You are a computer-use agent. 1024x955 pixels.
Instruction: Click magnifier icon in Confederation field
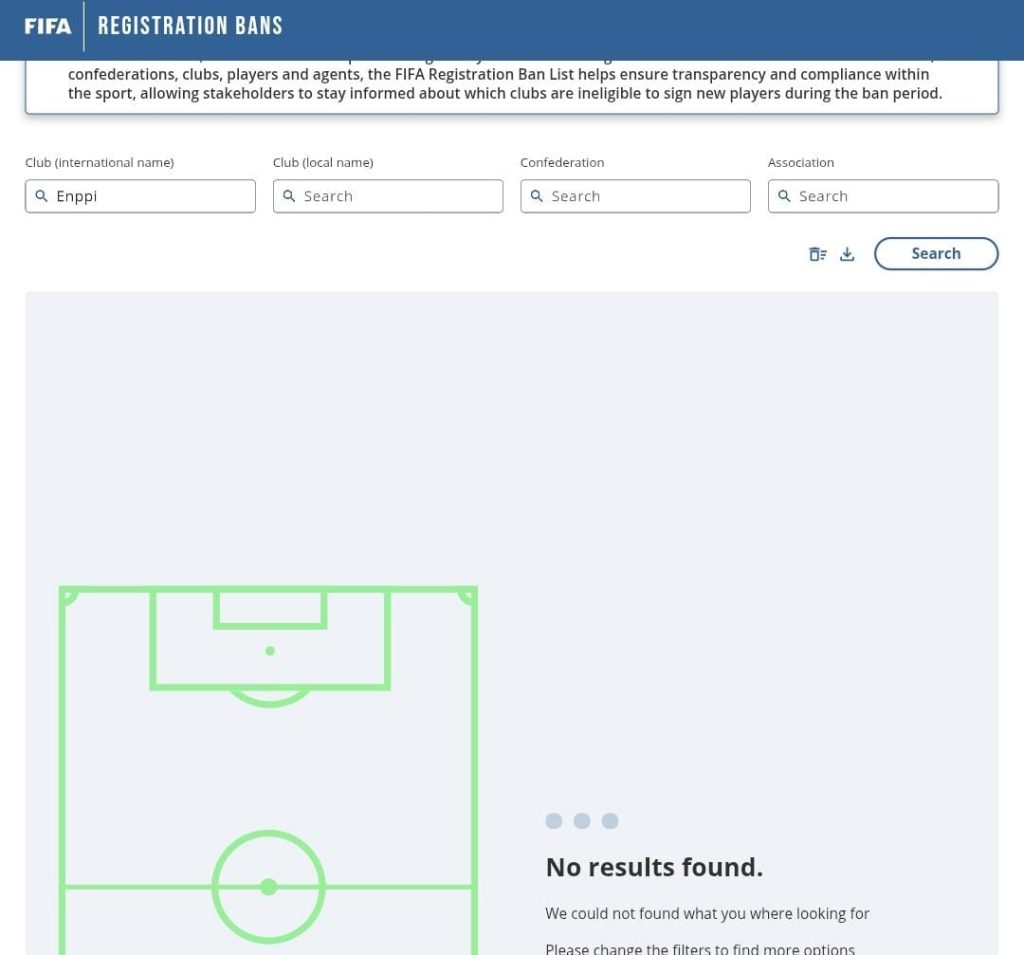click(x=536, y=196)
